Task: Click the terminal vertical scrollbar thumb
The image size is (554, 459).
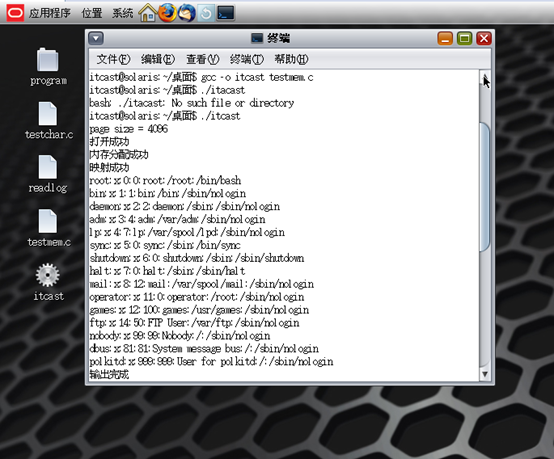Action: [485, 187]
